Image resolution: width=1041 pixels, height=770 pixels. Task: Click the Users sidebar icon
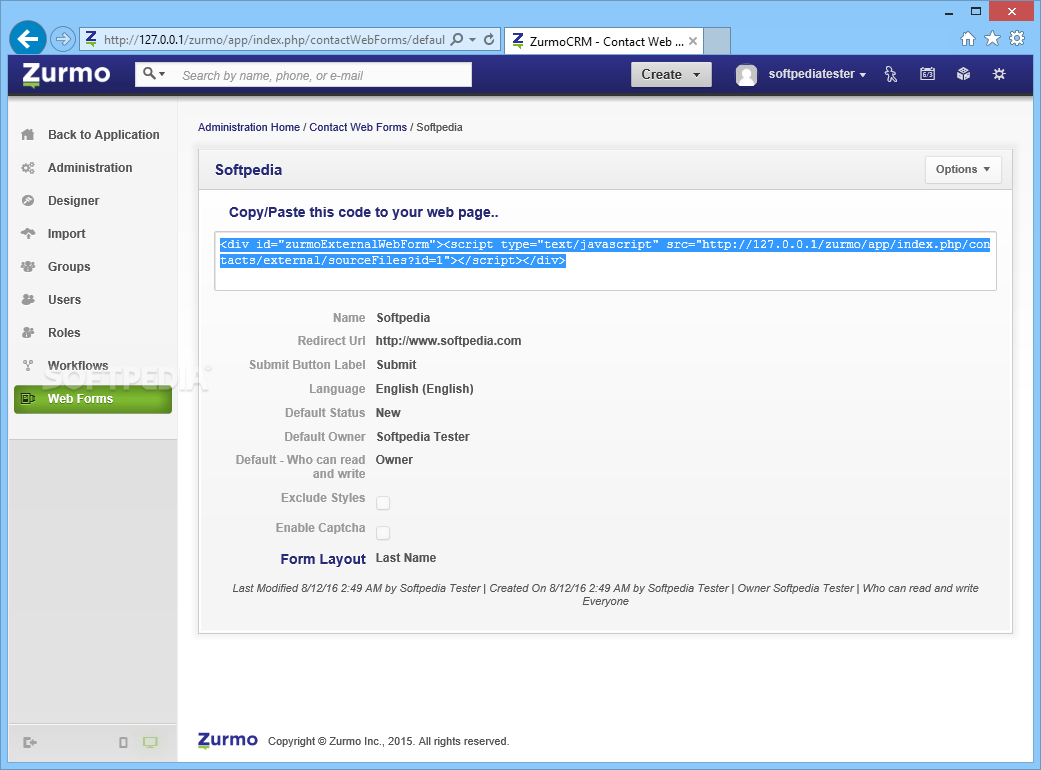coord(28,299)
